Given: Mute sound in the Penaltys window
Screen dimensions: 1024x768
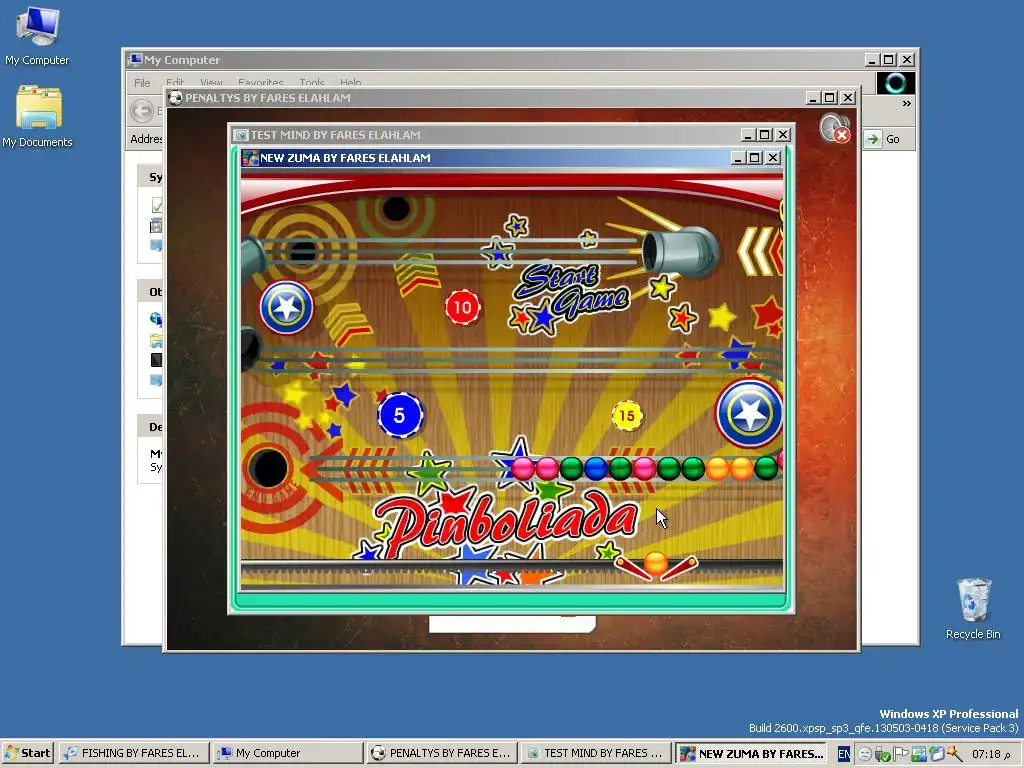Looking at the screenshot, I should pyautogui.click(x=835, y=127).
